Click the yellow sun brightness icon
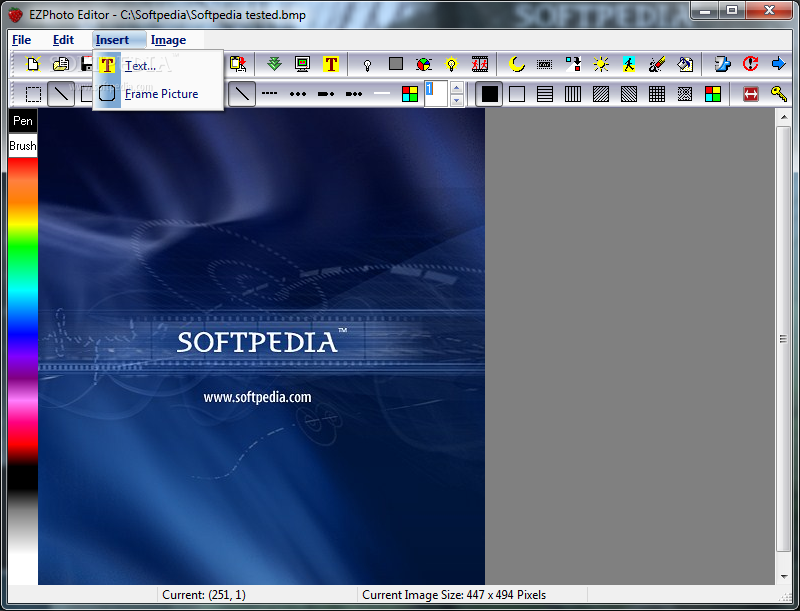The image size is (800, 611). click(601, 64)
